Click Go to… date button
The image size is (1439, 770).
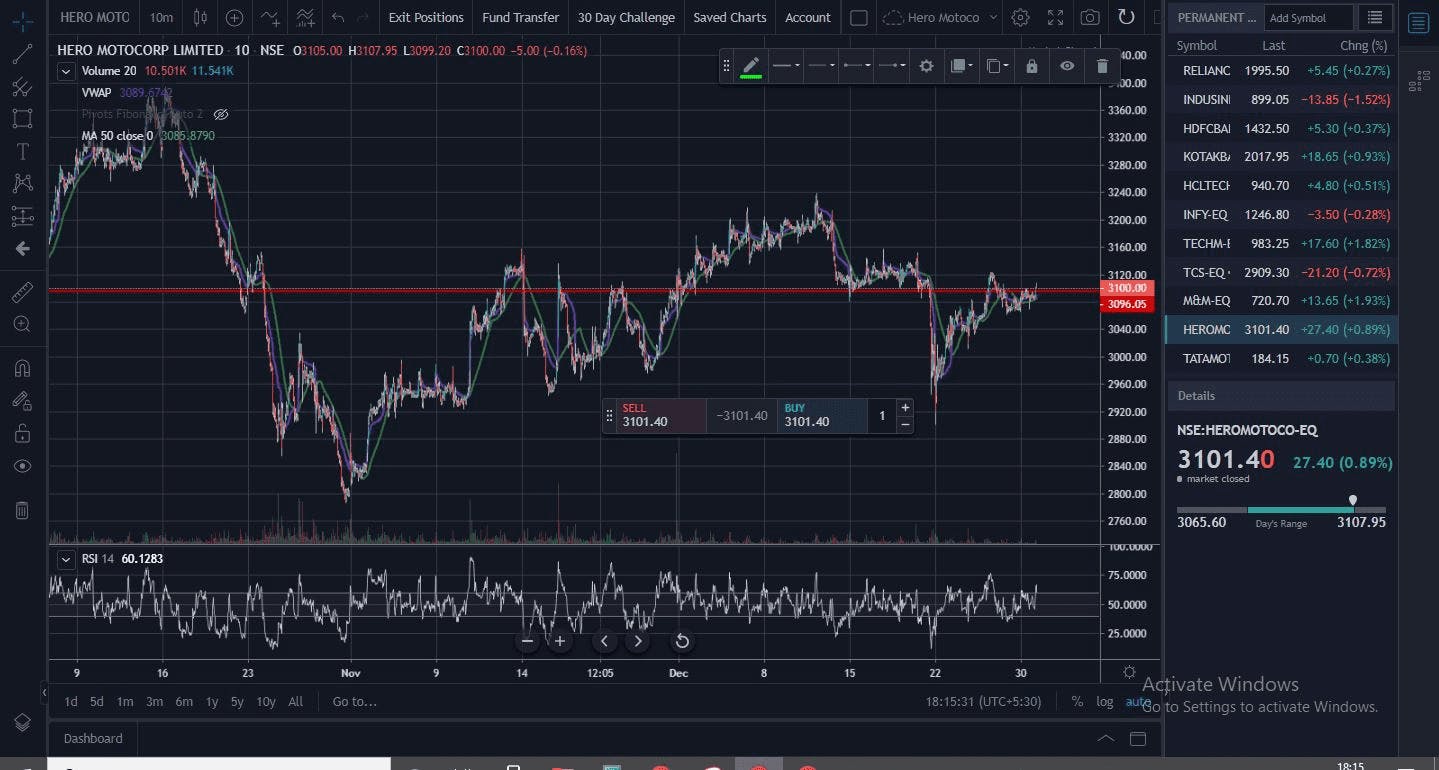tap(355, 701)
